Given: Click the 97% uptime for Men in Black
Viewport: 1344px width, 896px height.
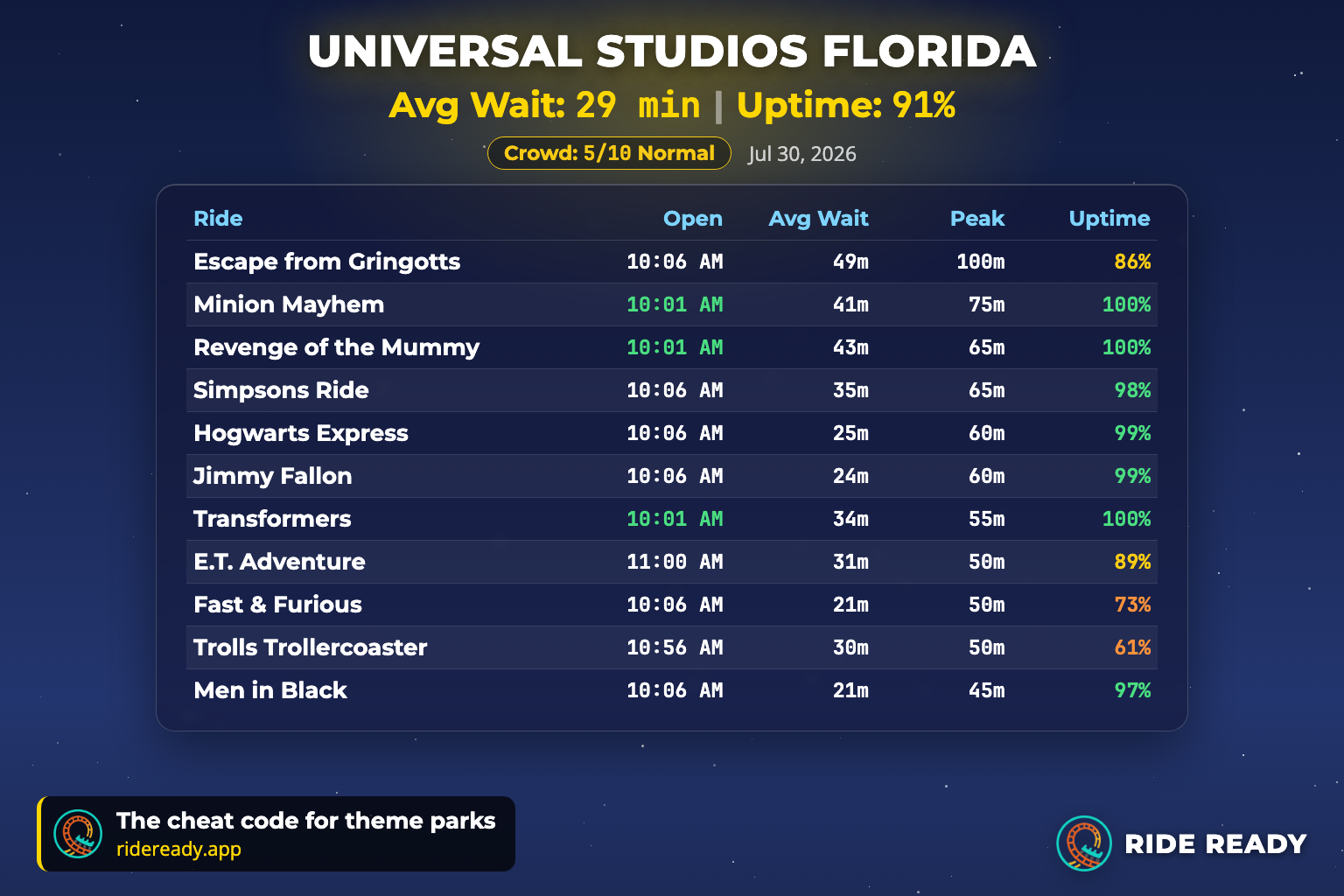Looking at the screenshot, I should click(1132, 690).
